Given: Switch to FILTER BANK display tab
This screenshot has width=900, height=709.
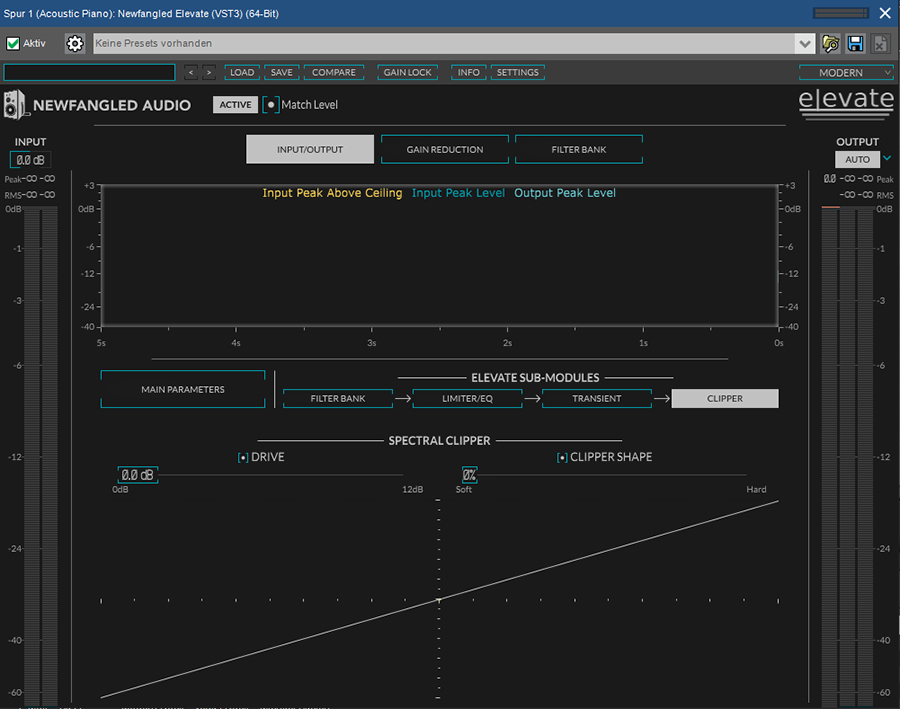Looking at the screenshot, I should pyautogui.click(x=579, y=149).
